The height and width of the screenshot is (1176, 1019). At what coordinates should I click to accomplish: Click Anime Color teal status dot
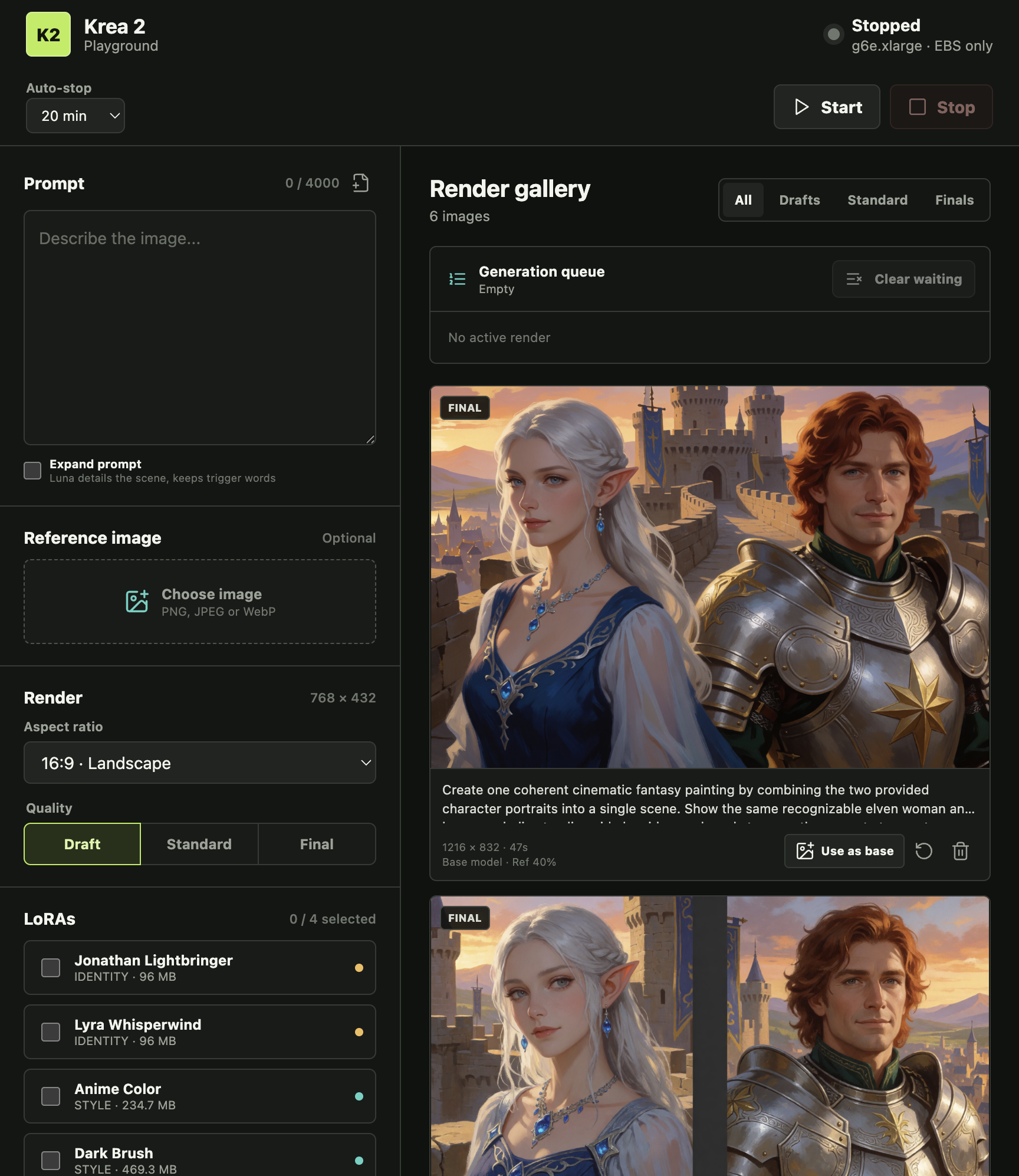(359, 1096)
